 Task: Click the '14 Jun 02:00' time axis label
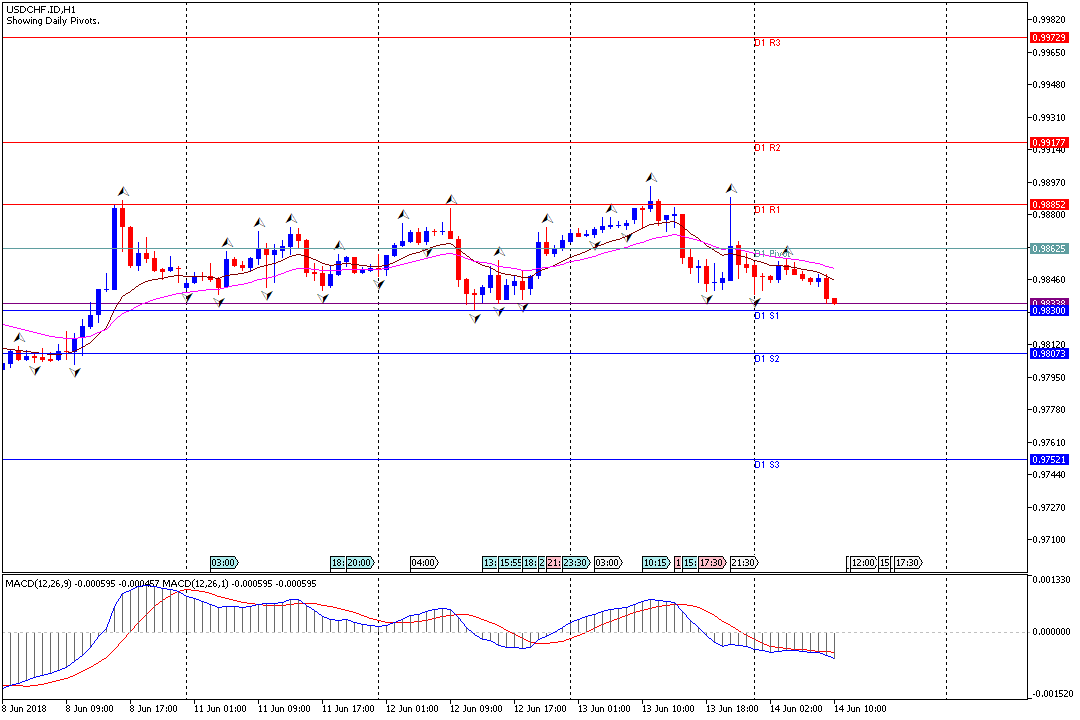tap(796, 708)
